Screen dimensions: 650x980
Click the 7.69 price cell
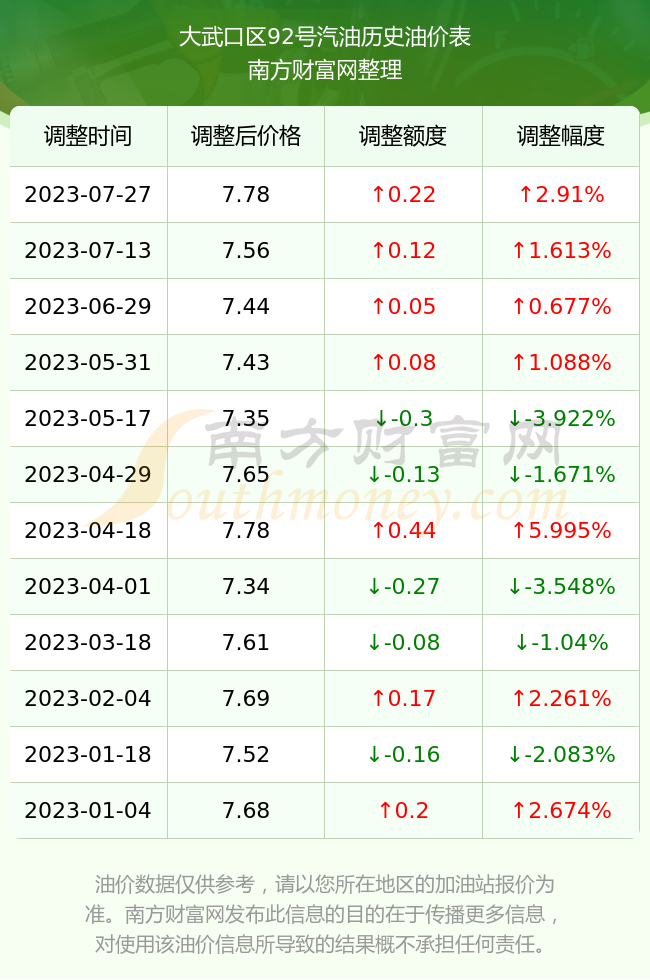point(246,699)
